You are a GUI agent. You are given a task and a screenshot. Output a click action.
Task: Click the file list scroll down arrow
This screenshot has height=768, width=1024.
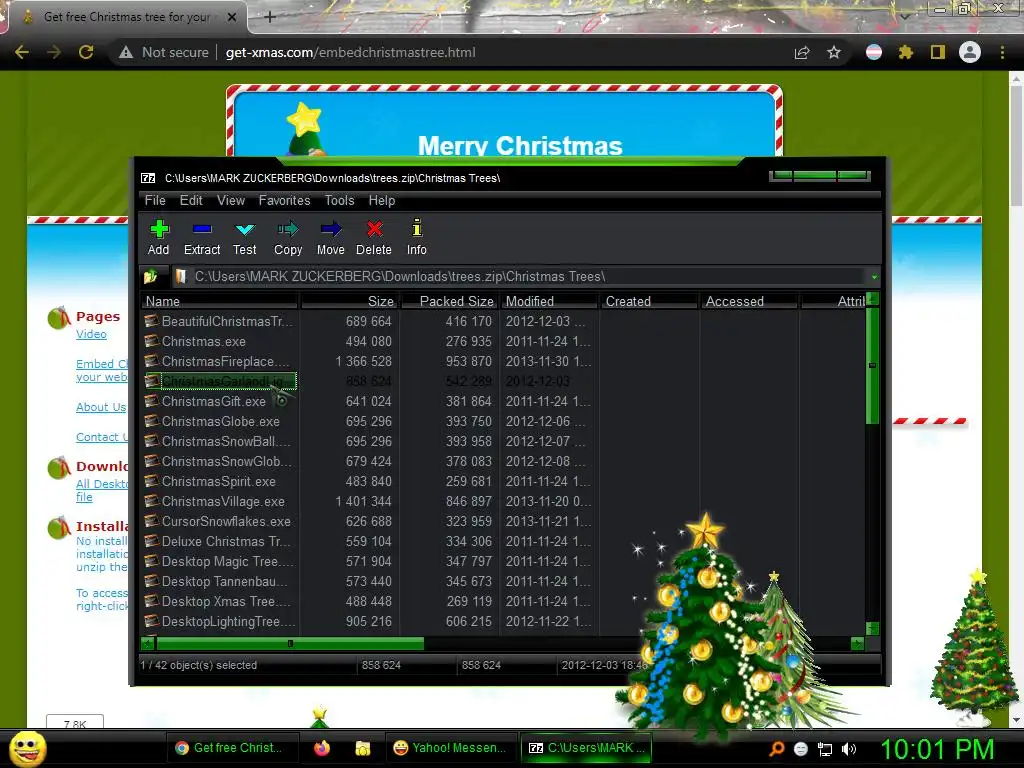pyautogui.click(x=872, y=629)
